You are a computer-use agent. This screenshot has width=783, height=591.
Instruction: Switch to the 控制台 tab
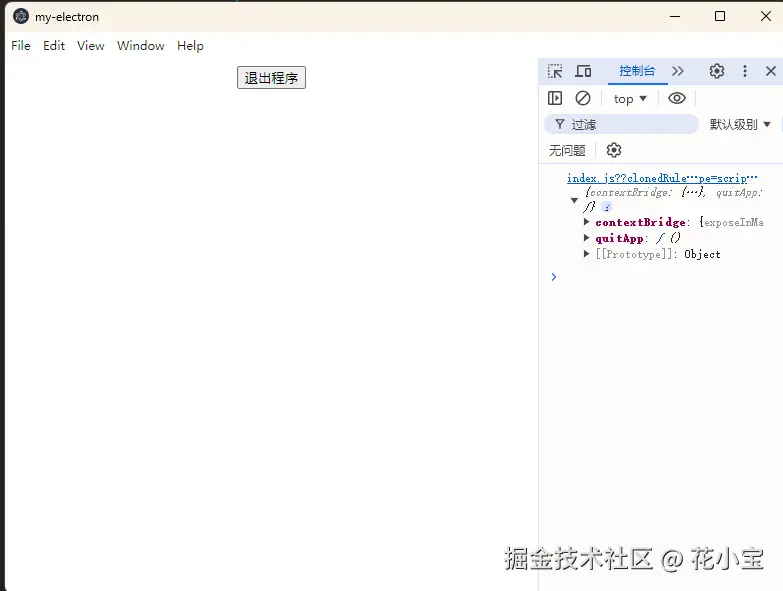tap(637, 71)
